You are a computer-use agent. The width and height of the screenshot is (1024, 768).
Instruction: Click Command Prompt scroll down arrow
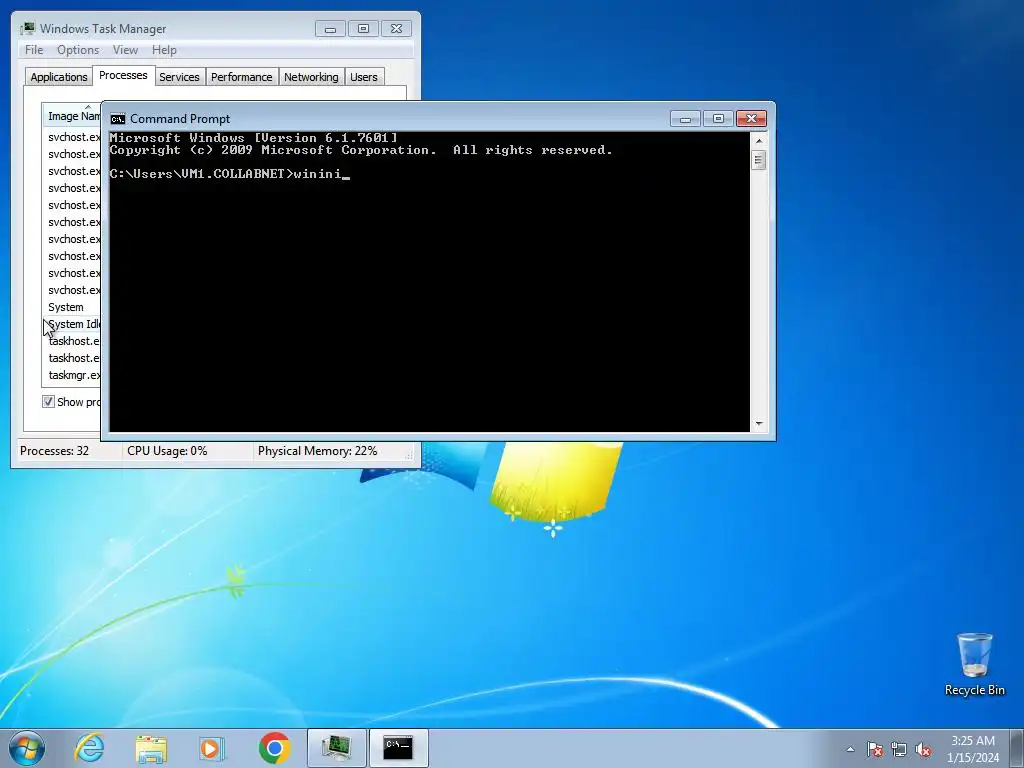[758, 424]
